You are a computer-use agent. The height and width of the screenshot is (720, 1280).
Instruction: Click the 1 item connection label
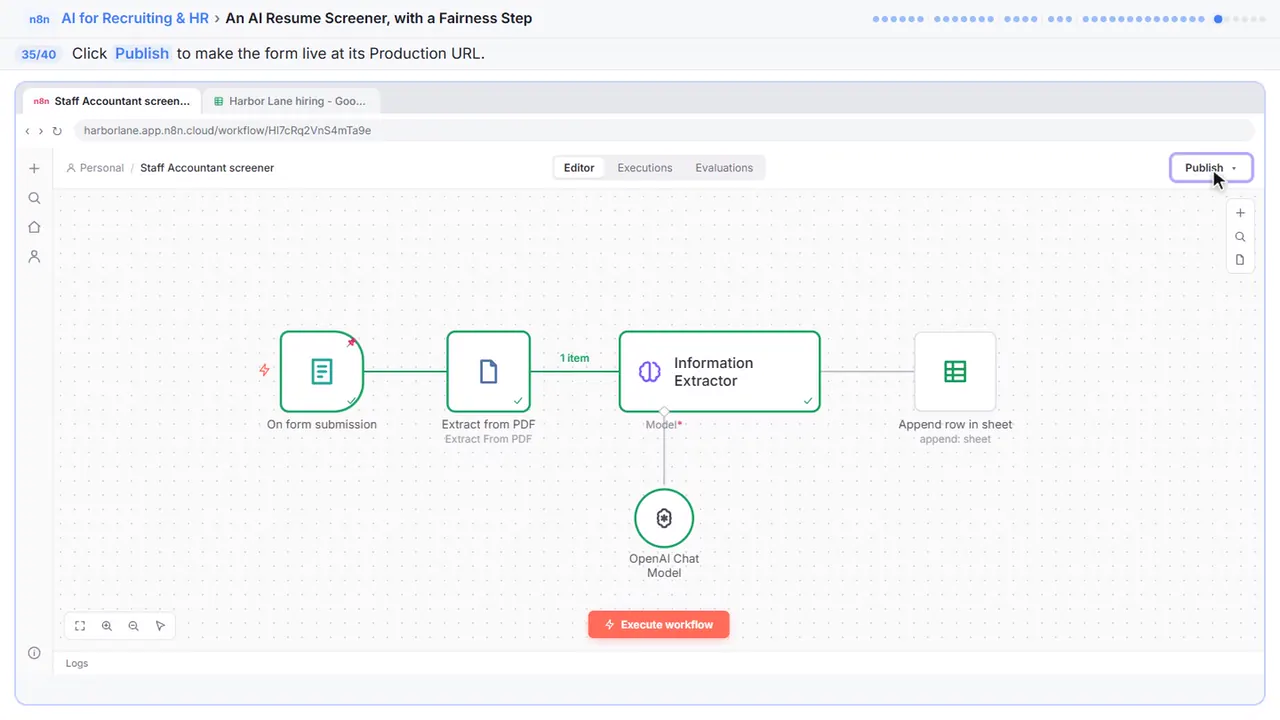coord(574,358)
